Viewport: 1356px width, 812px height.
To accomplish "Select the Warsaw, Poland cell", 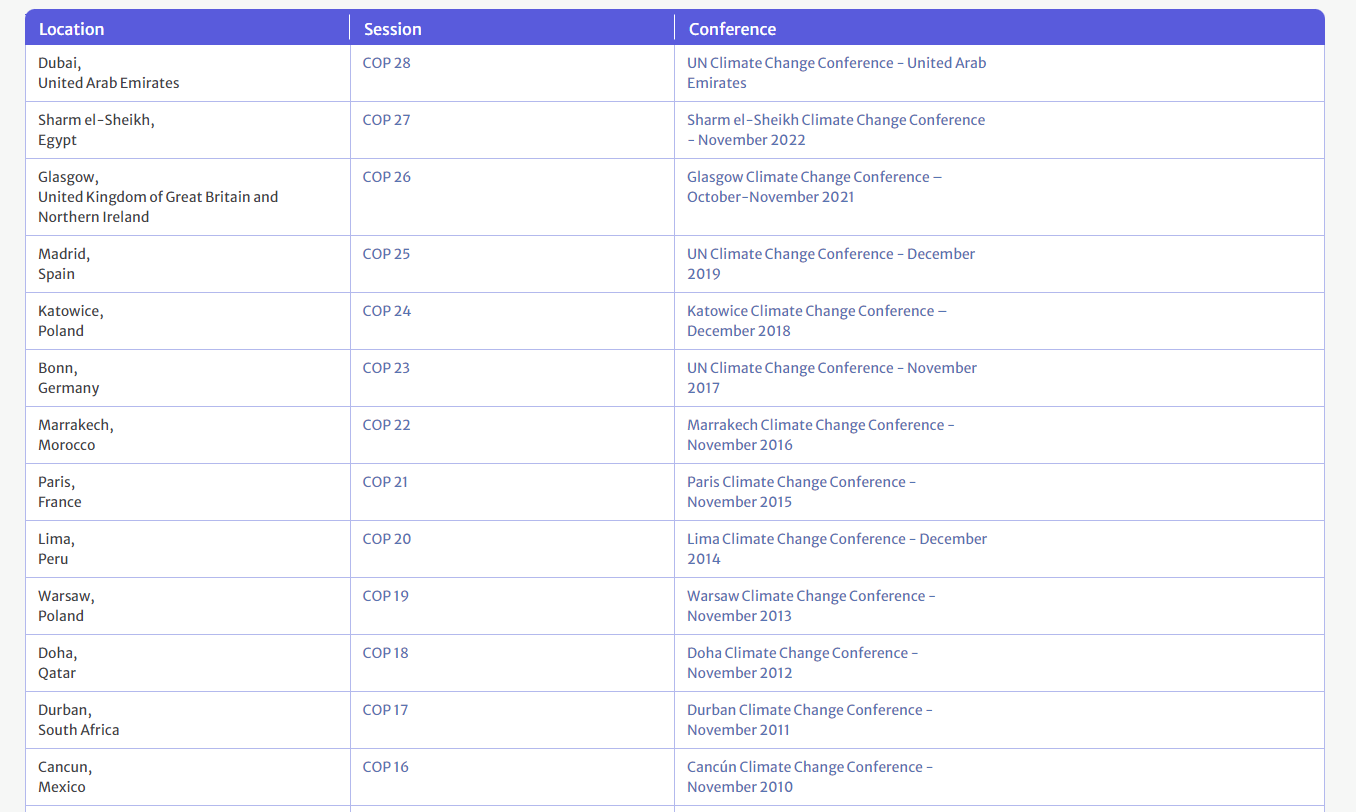I will 188,606.
